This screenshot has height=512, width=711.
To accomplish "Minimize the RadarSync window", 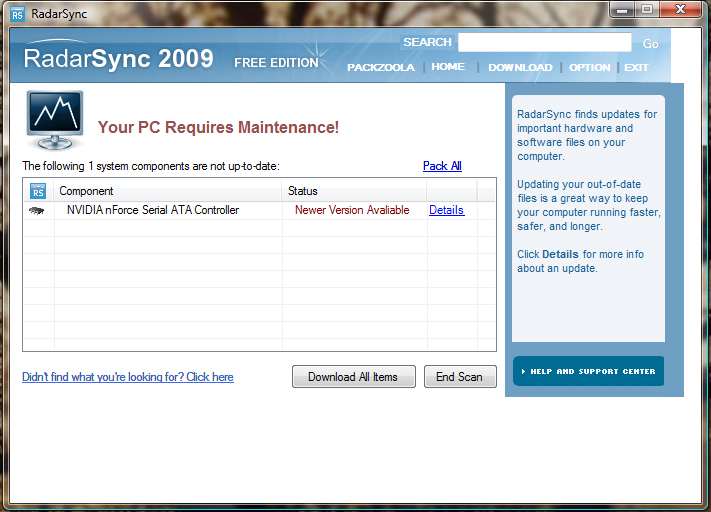I will point(622,10).
